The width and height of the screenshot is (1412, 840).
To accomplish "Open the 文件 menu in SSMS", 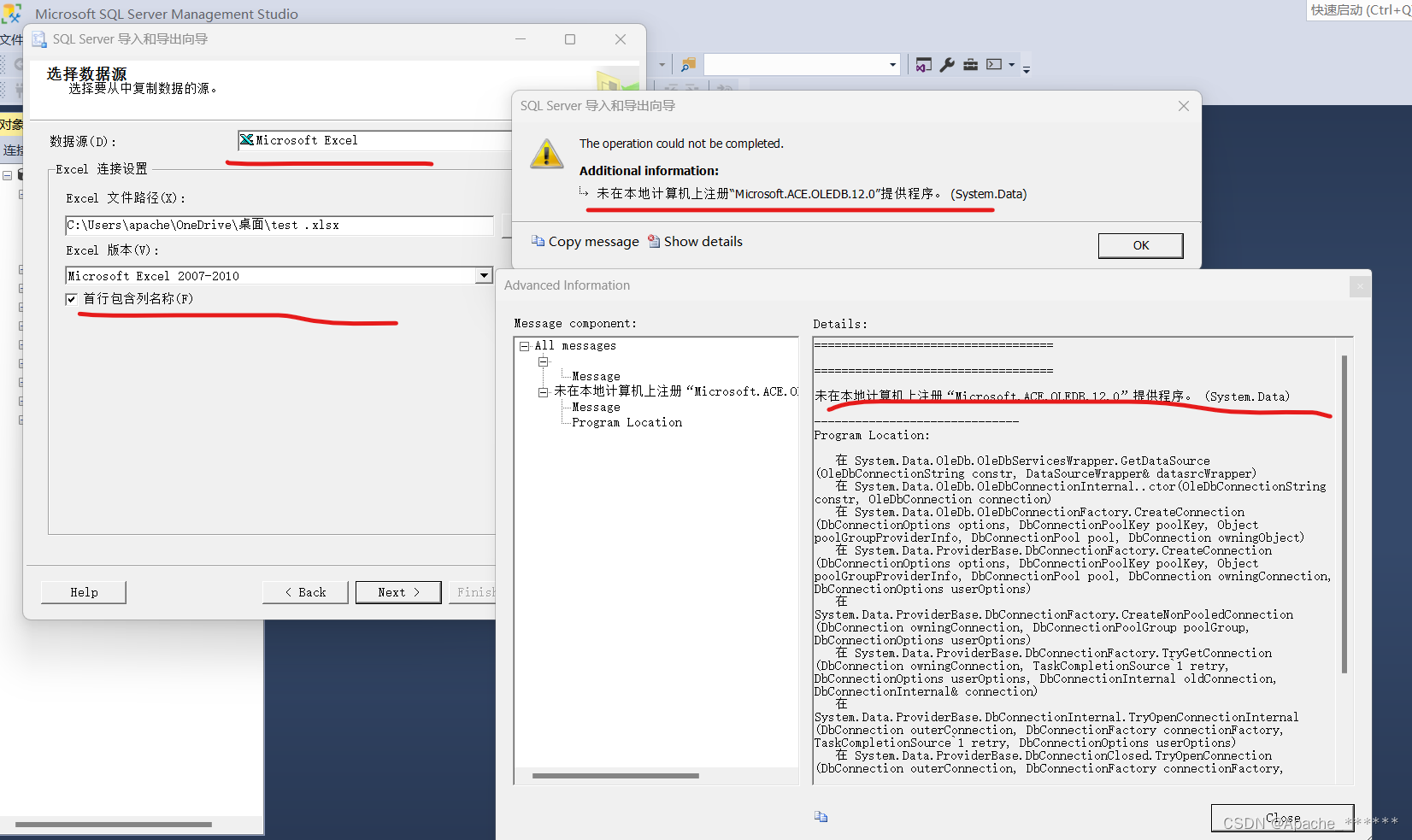I will click(x=11, y=39).
